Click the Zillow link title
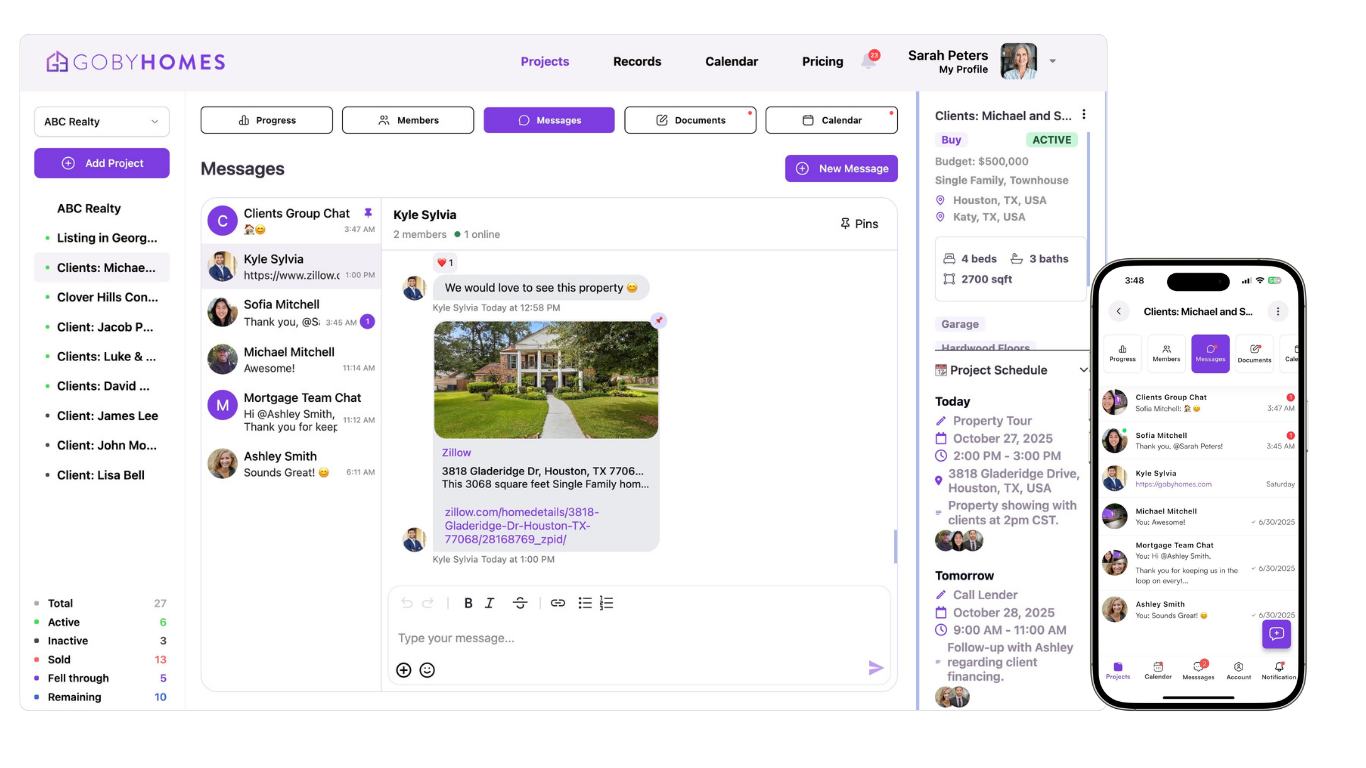Screen dimensions: 1366x768 coord(457,452)
